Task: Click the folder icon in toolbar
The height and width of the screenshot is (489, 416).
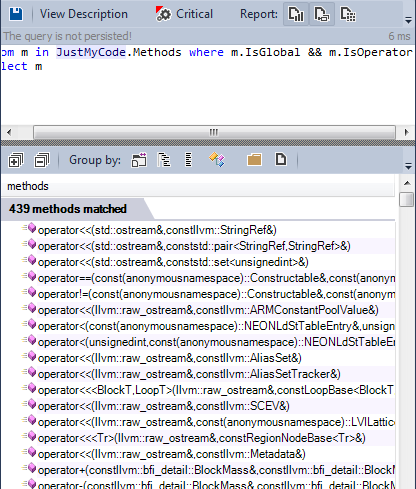Action: 254,160
